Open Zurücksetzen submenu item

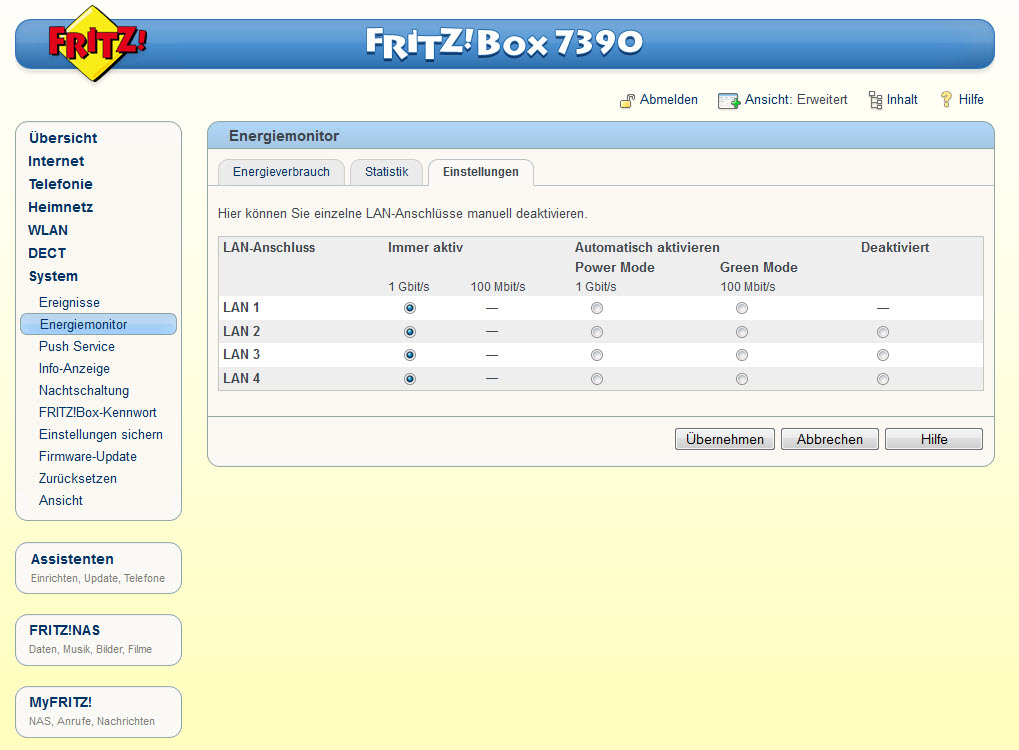(x=78, y=479)
